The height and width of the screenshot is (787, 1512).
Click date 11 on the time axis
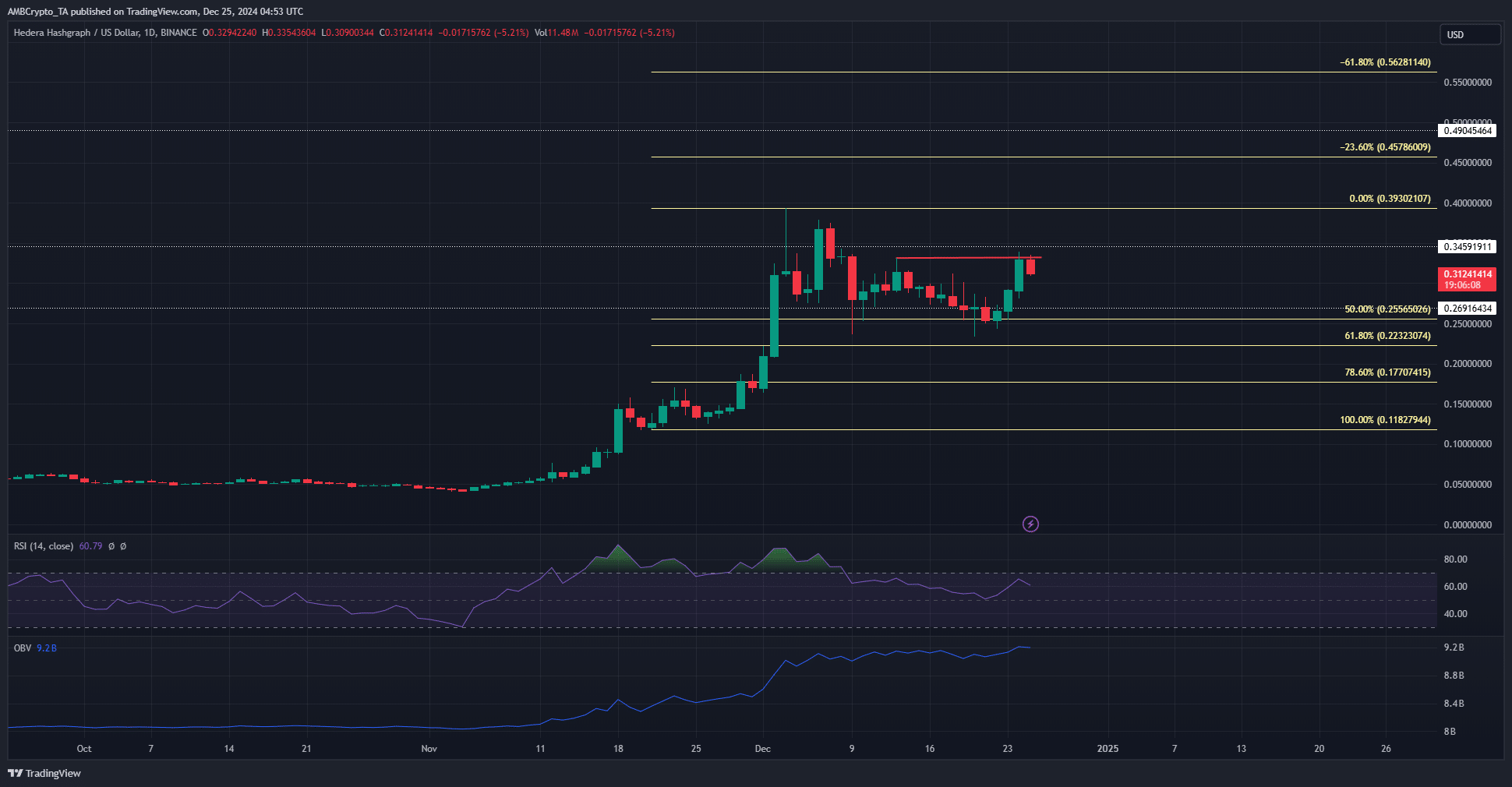tap(540, 749)
